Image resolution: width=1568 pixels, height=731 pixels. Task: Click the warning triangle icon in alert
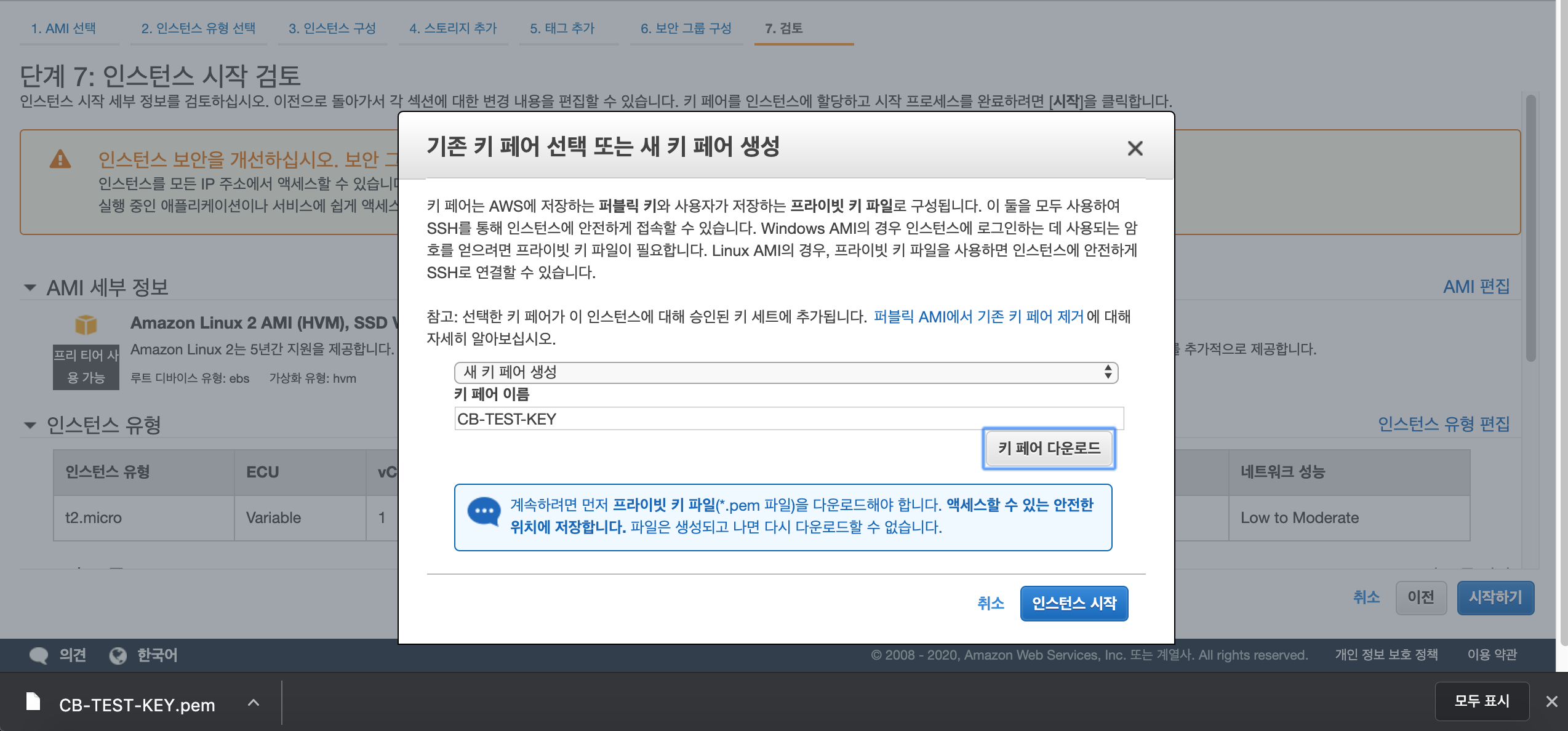[60, 159]
